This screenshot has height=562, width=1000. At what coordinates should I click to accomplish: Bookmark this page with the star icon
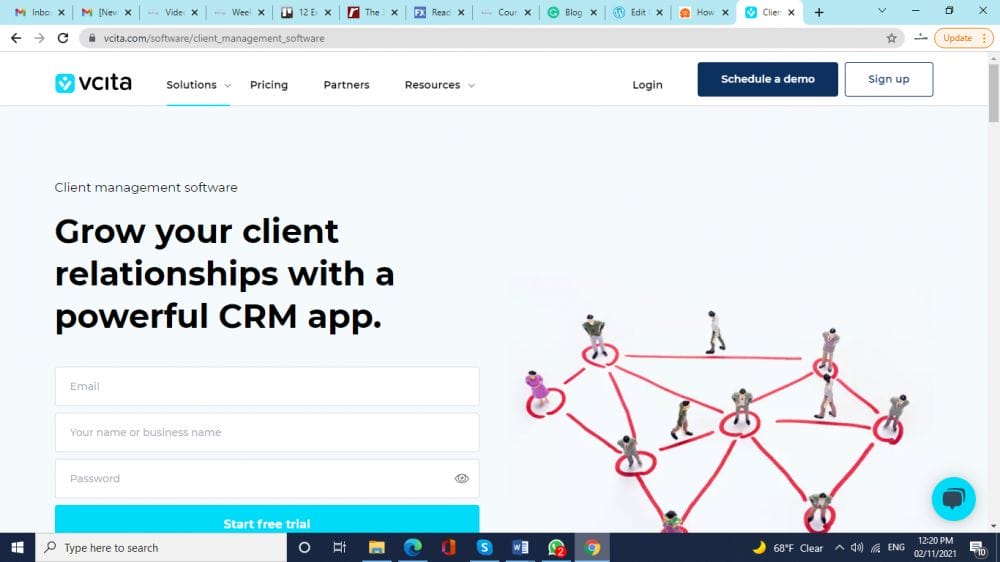[891, 38]
